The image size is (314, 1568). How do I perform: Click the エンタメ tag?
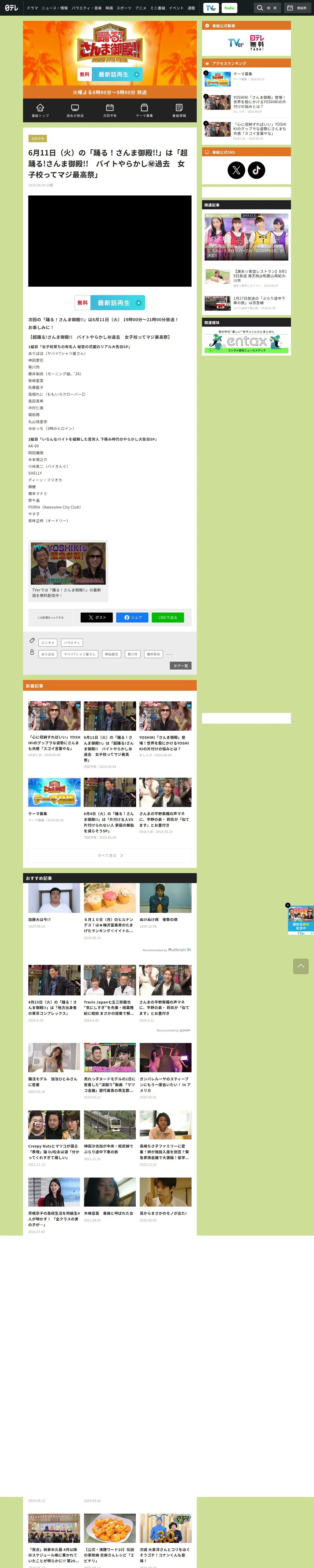coord(48,643)
